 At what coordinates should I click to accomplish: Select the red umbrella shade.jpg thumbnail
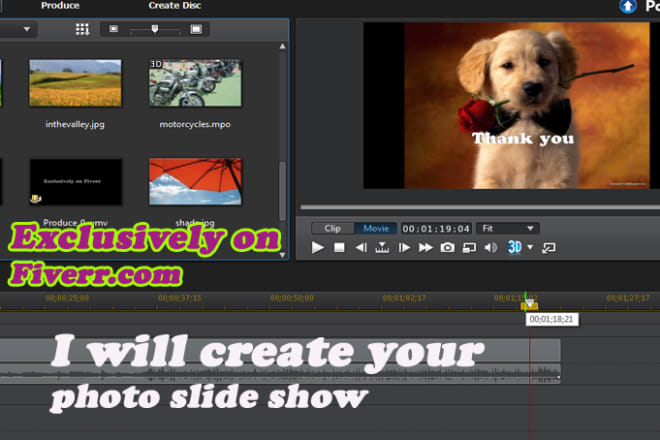pos(195,181)
